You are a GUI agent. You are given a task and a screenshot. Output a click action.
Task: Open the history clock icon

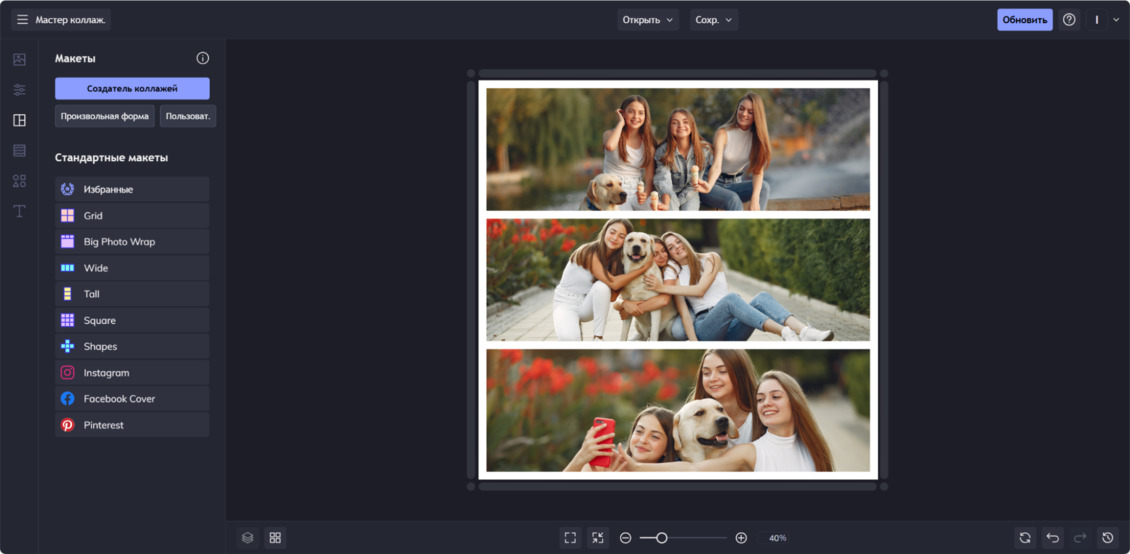pos(1107,537)
